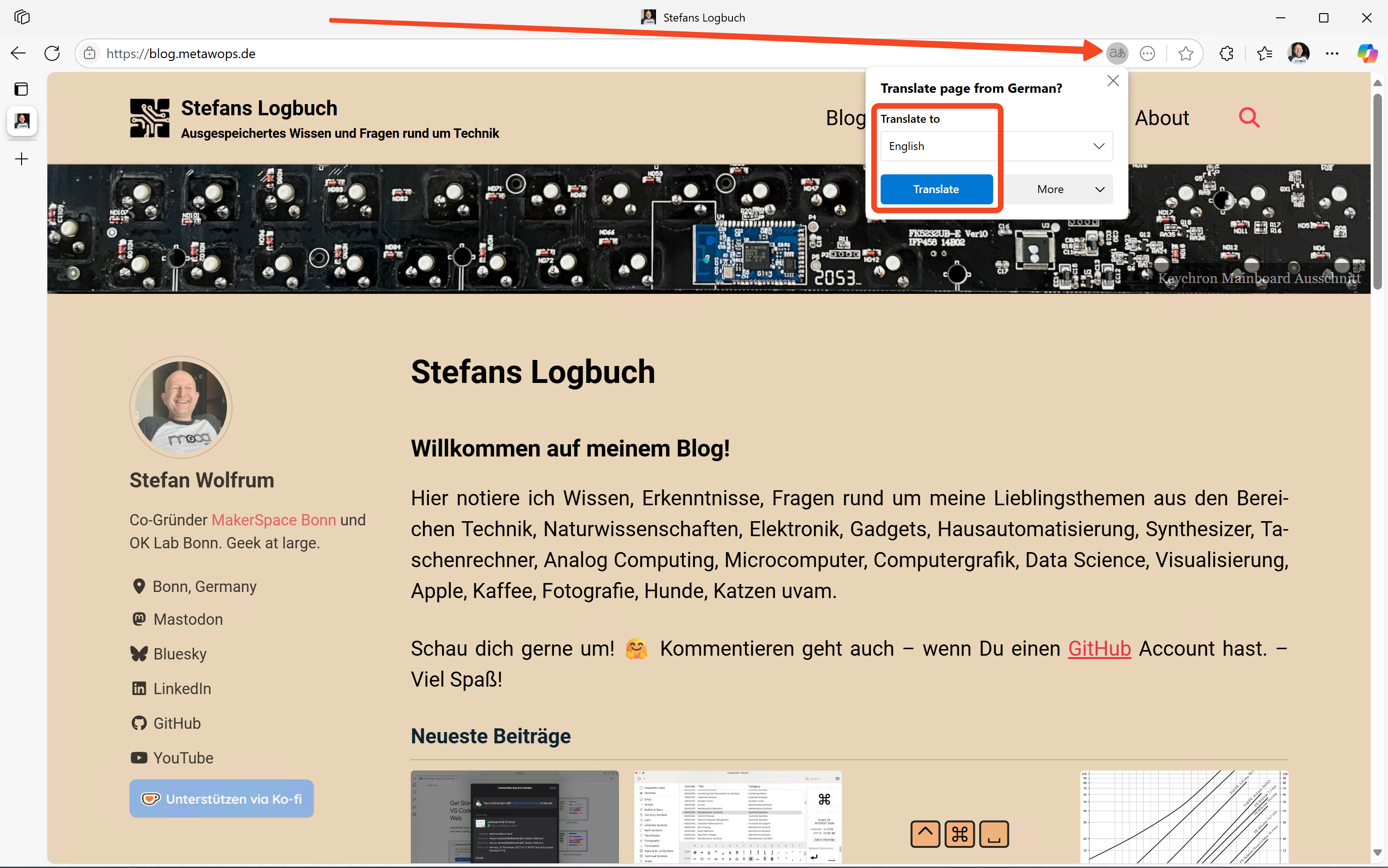
Task: View site information lock icon
Action: tap(90, 53)
